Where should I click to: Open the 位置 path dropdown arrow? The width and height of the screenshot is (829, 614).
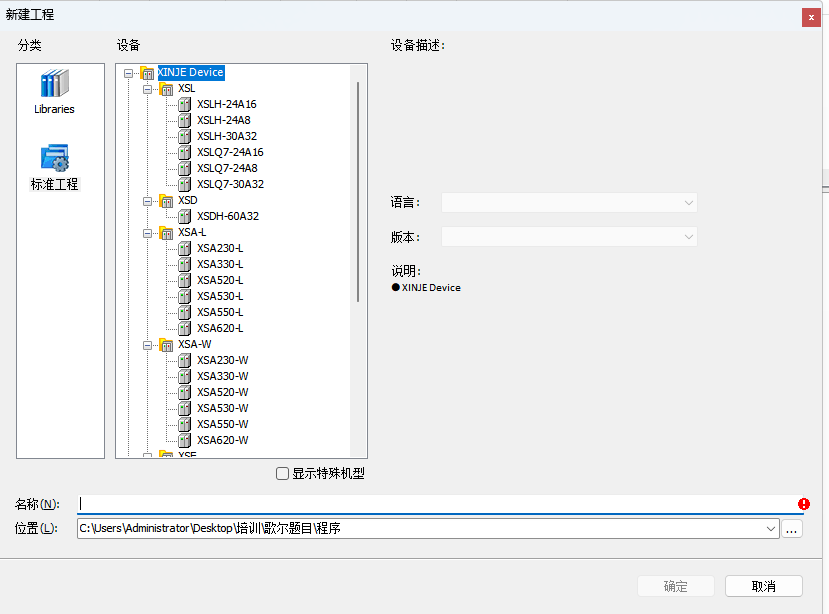[770, 528]
